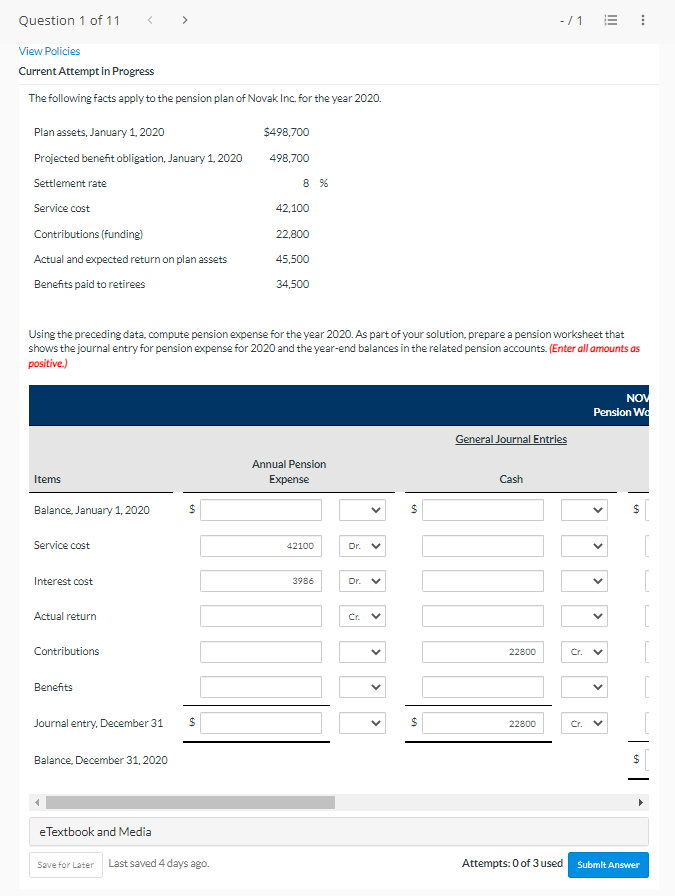This screenshot has width=675, height=896.
Task: Click the previous question chevron
Action: pos(149,19)
